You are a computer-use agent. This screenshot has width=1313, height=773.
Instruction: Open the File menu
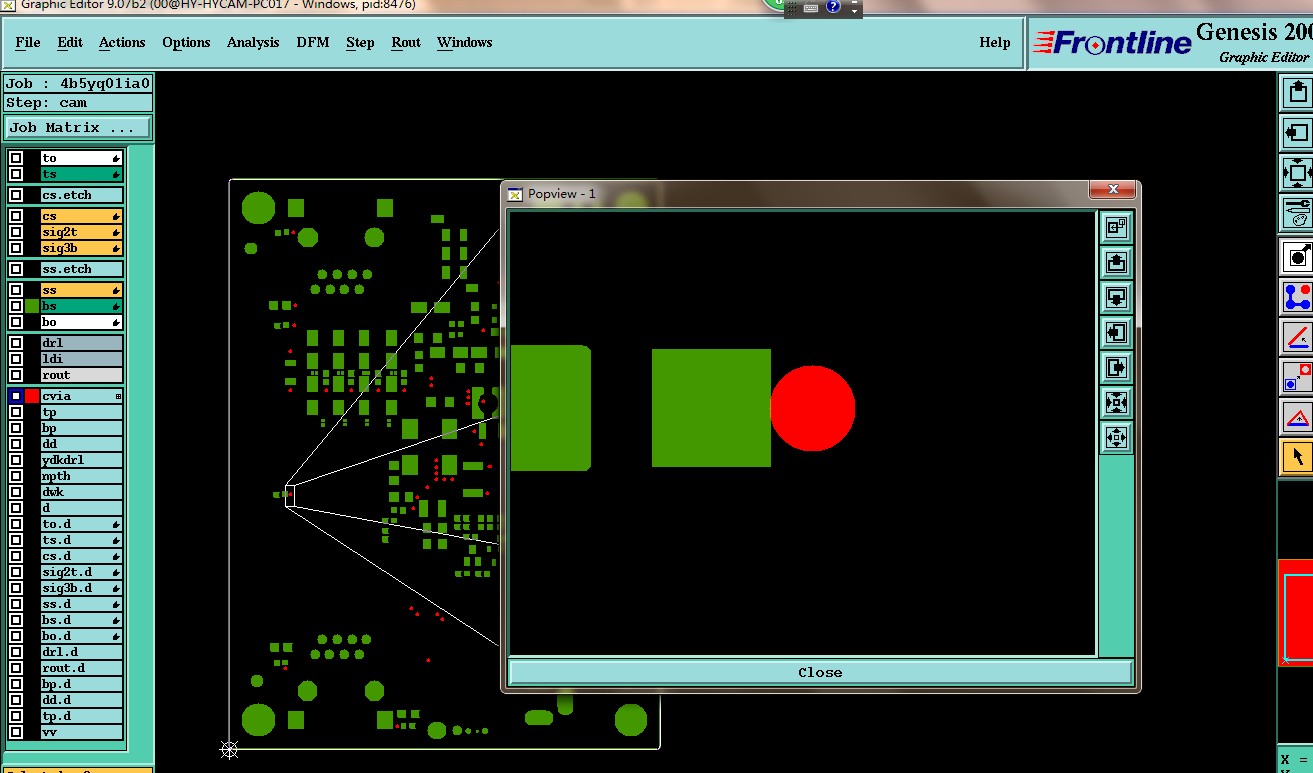tap(28, 42)
